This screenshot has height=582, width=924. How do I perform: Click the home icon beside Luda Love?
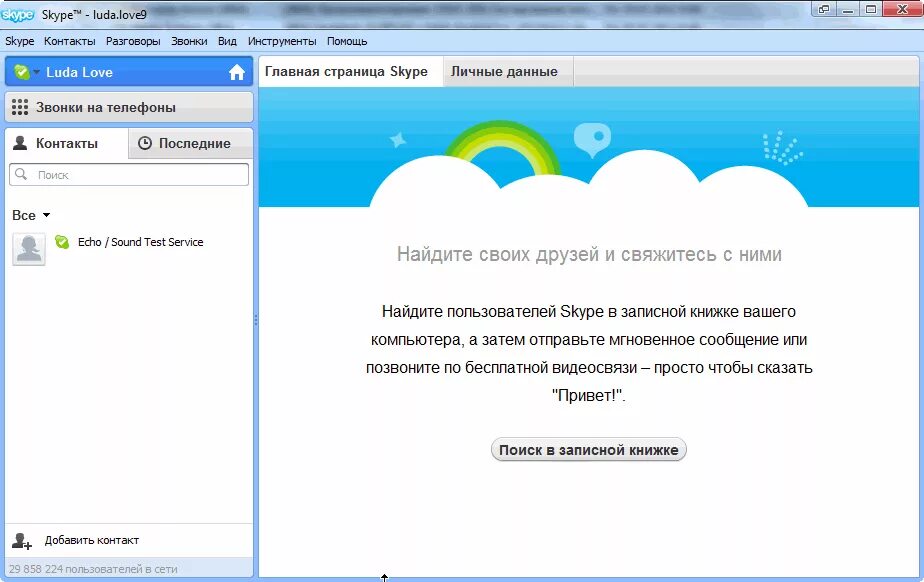[x=236, y=72]
